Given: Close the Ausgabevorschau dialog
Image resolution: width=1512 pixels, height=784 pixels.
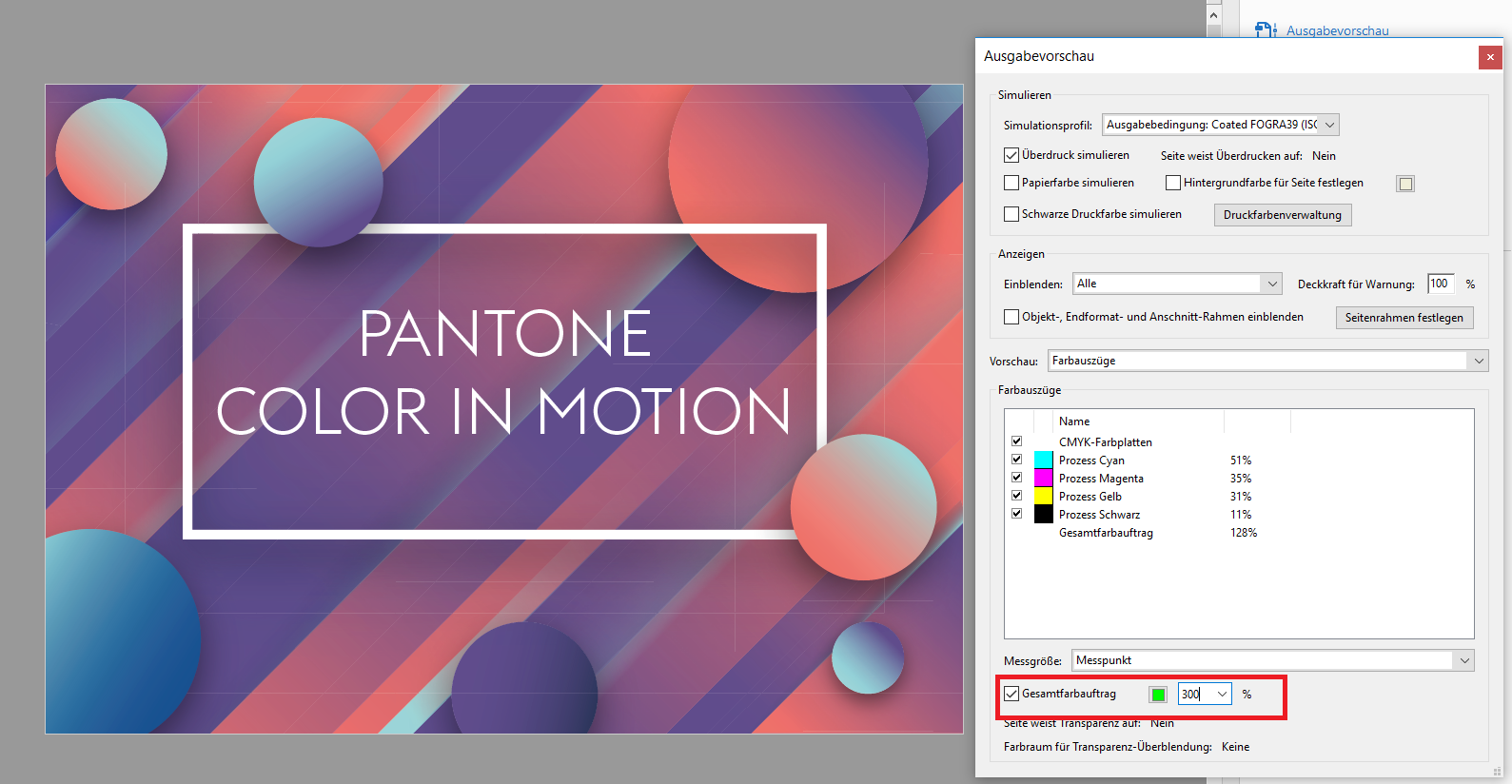Looking at the screenshot, I should point(1490,57).
